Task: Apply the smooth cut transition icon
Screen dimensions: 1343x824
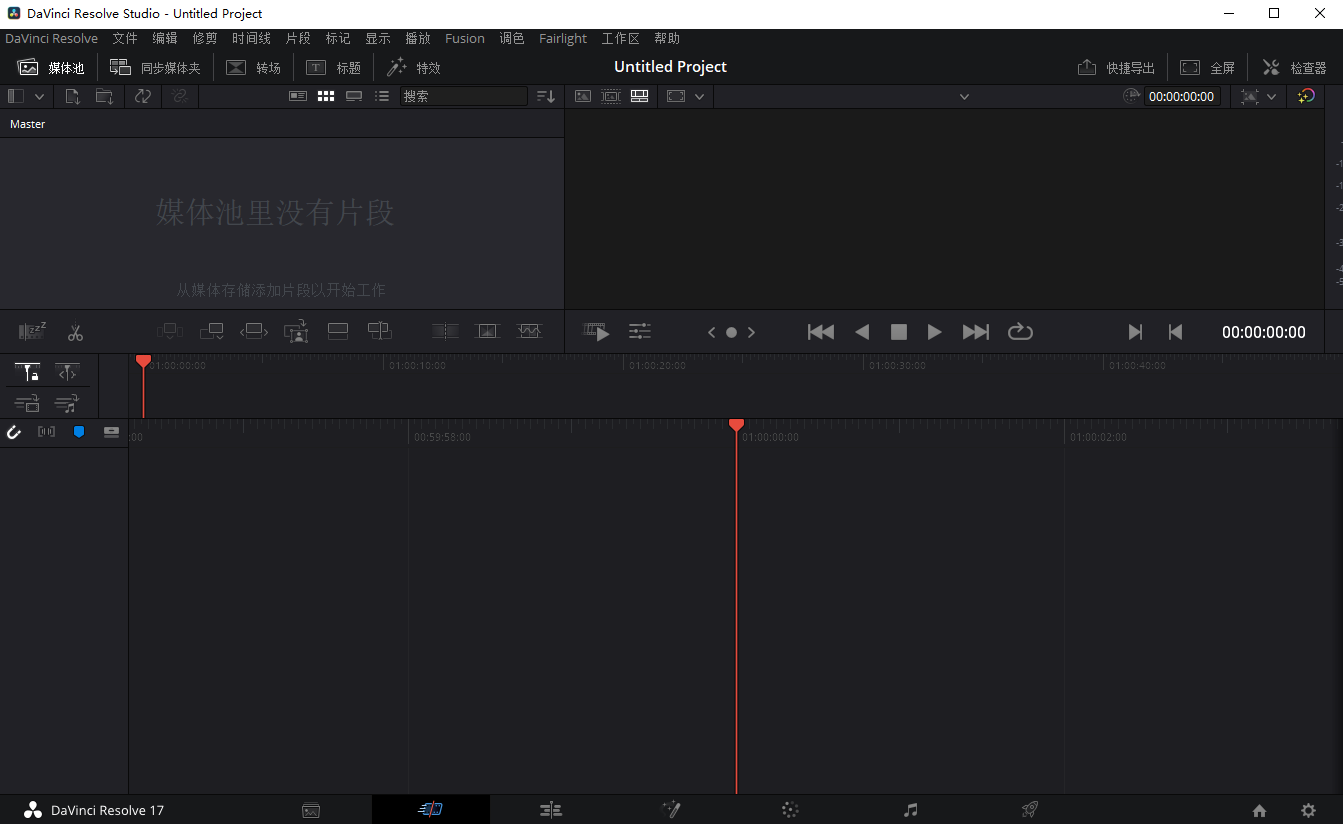Action: pyautogui.click(x=529, y=331)
